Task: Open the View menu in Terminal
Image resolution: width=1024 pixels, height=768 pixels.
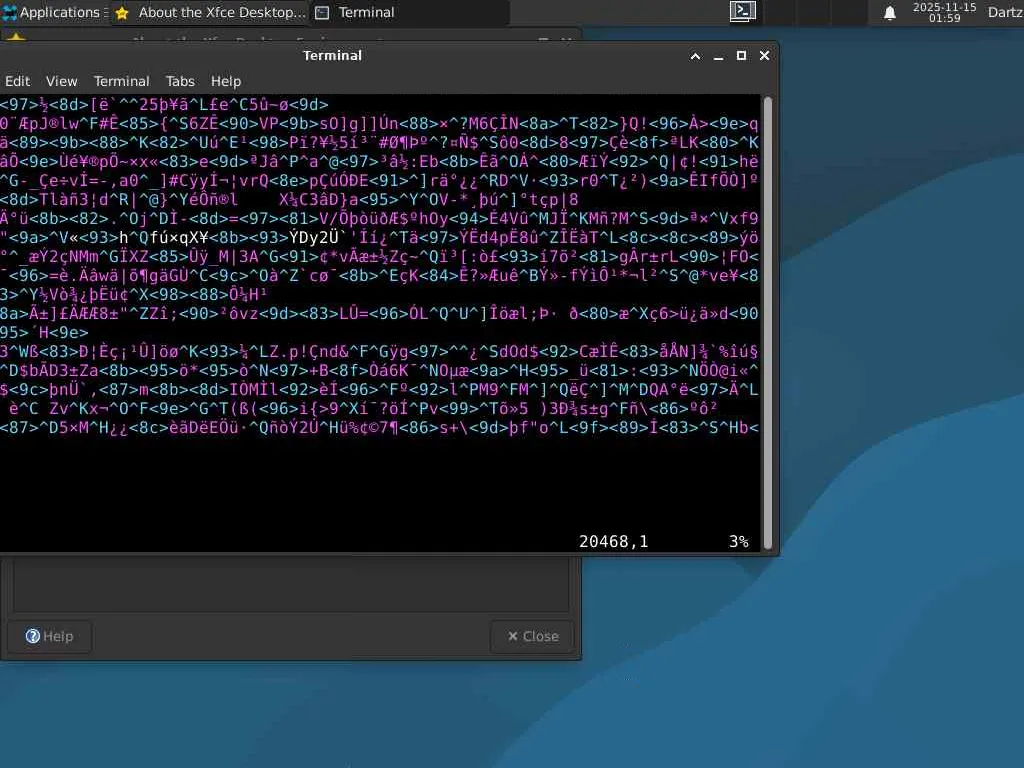Action: point(61,81)
